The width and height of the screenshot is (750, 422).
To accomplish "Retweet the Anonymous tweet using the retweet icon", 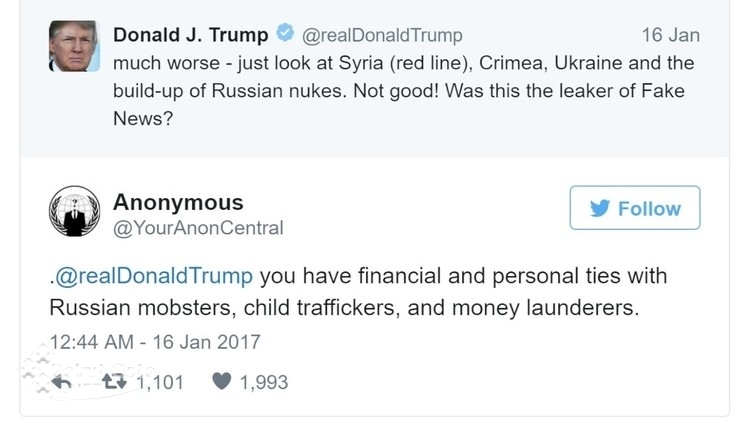I will point(118,382).
